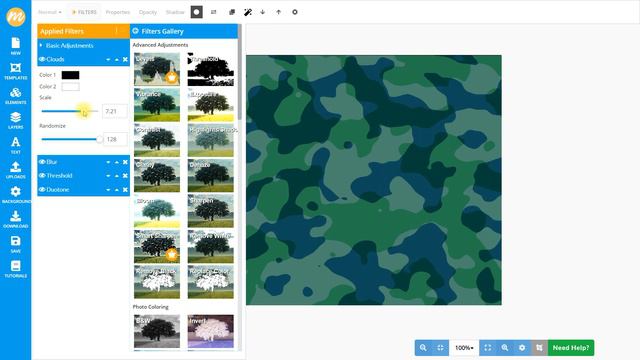Image resolution: width=640 pixels, height=360 pixels.
Task: Click the zoom out magnifier in bottom bar
Action: pos(423,348)
